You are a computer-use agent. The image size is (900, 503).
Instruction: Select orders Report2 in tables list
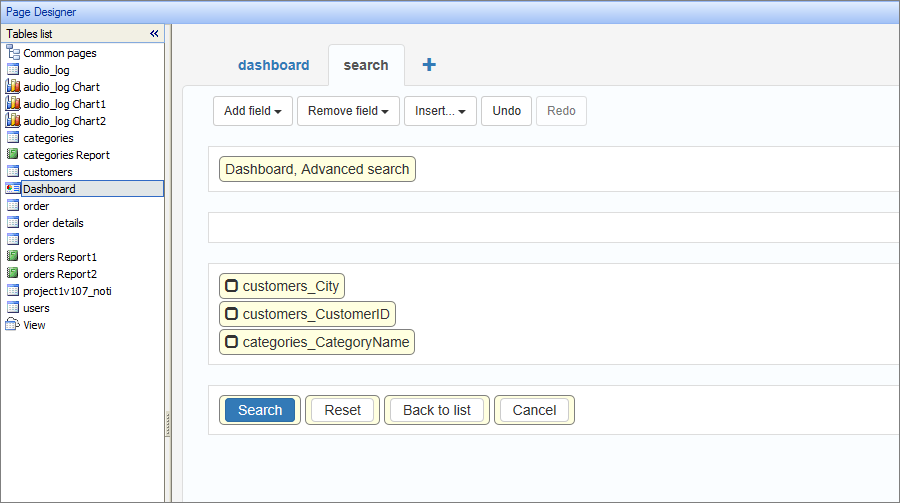click(60, 274)
